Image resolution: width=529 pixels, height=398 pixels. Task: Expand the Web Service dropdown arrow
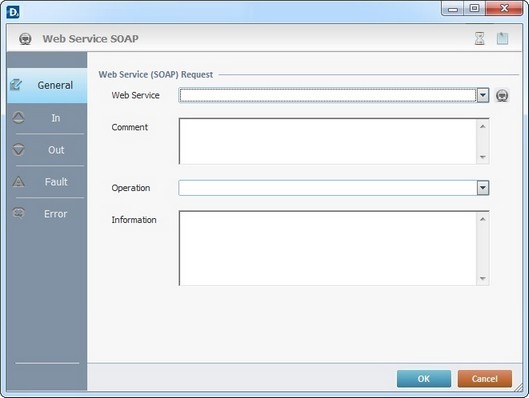[x=483, y=95]
